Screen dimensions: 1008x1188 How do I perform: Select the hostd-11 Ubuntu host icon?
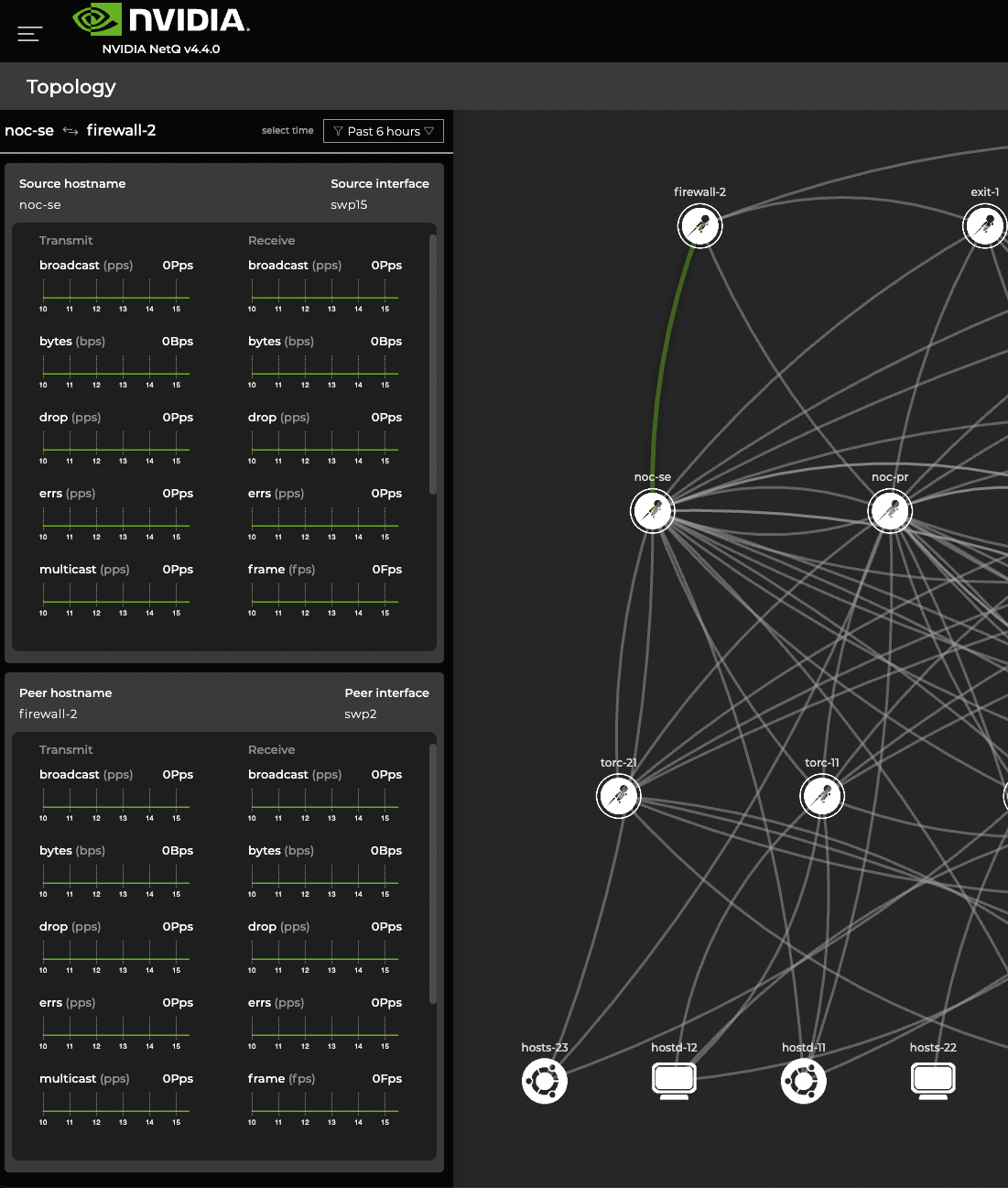pos(804,1081)
